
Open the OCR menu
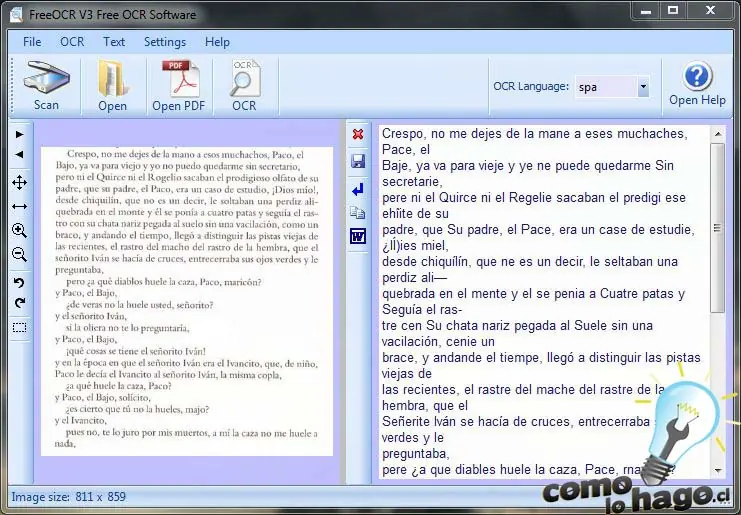pyautogui.click(x=72, y=42)
